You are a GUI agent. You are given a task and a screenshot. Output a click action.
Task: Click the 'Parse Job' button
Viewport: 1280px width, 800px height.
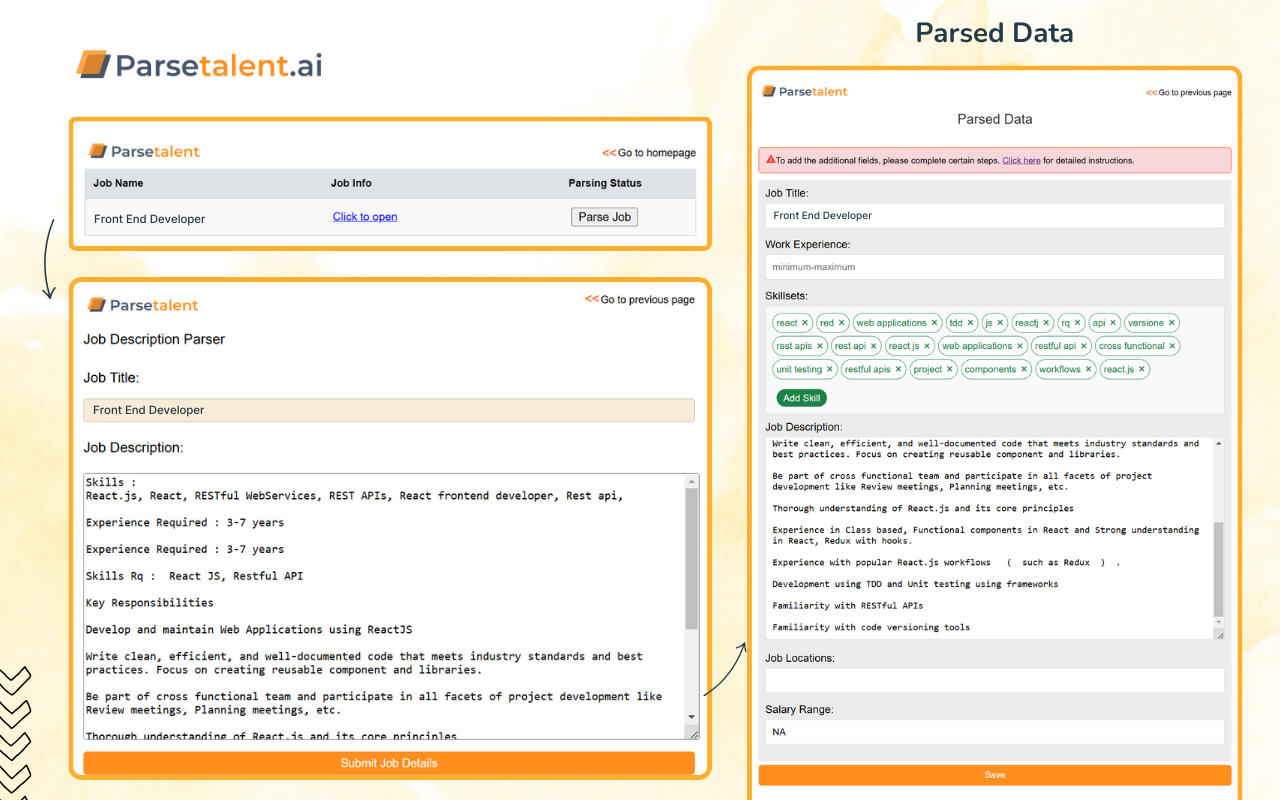point(605,217)
